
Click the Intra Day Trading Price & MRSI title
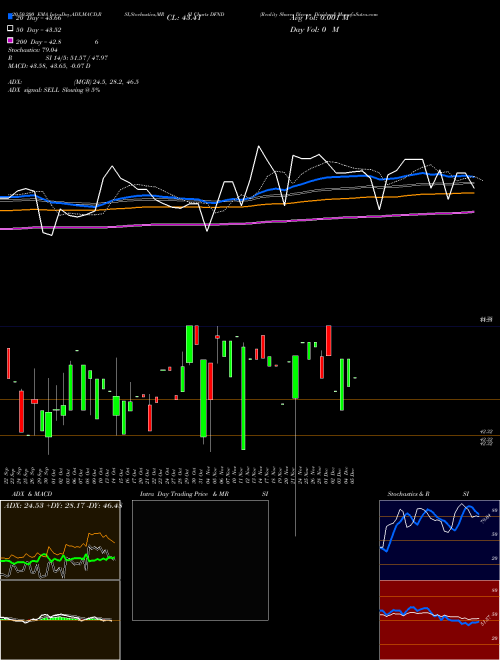(204, 494)
